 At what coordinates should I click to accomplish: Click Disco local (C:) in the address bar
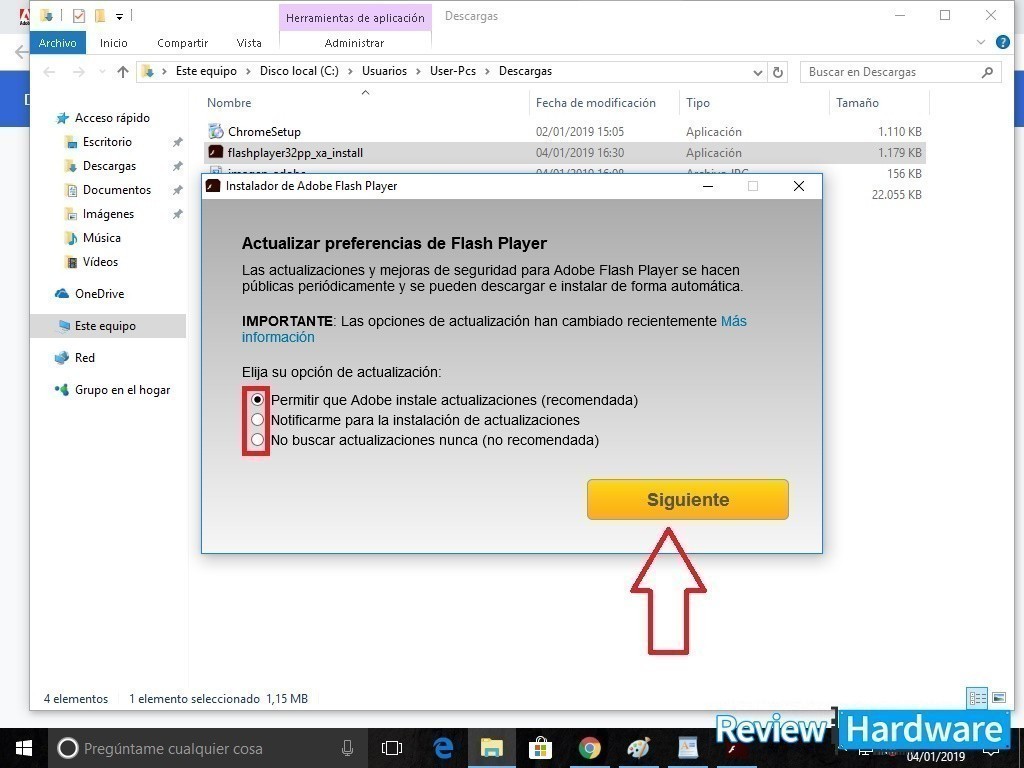(299, 71)
